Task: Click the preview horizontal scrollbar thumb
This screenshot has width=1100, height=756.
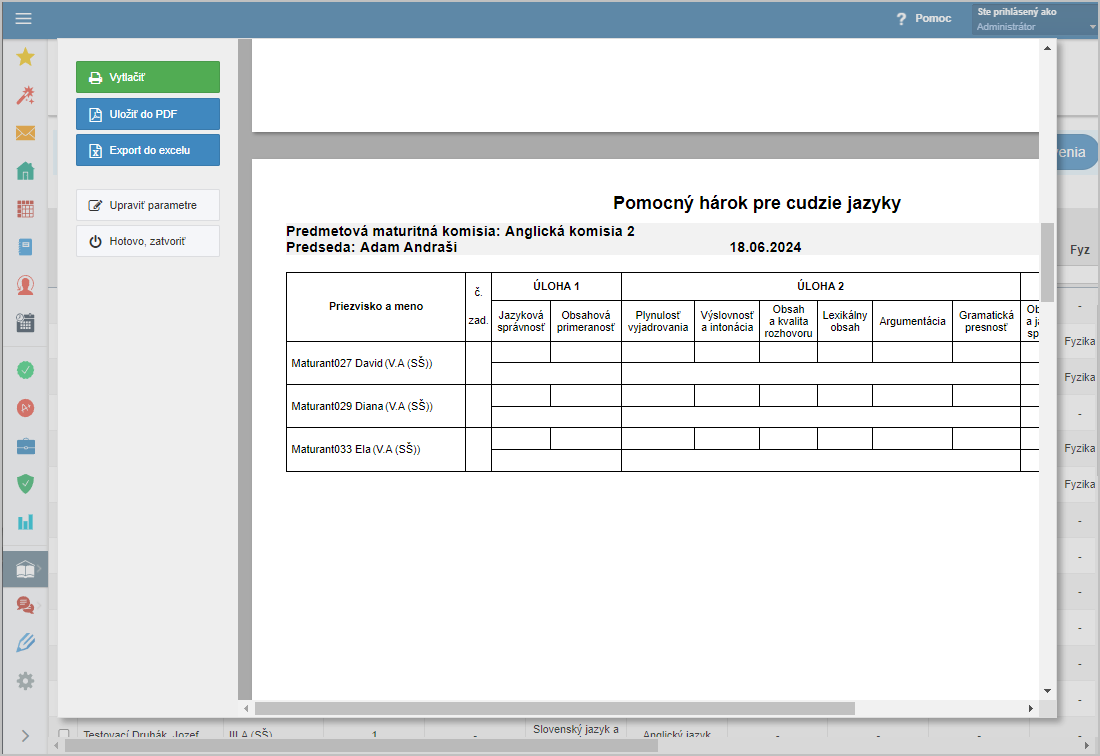Action: [x=555, y=708]
